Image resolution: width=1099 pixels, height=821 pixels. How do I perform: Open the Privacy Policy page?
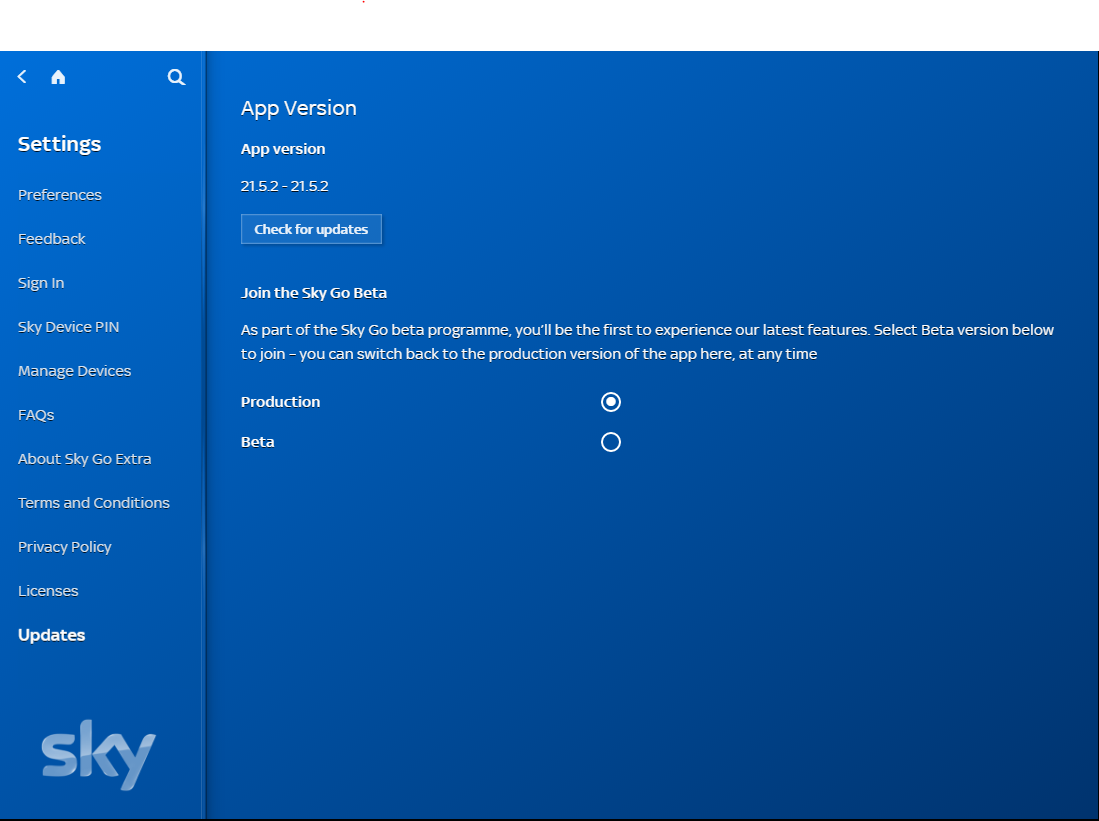click(65, 547)
